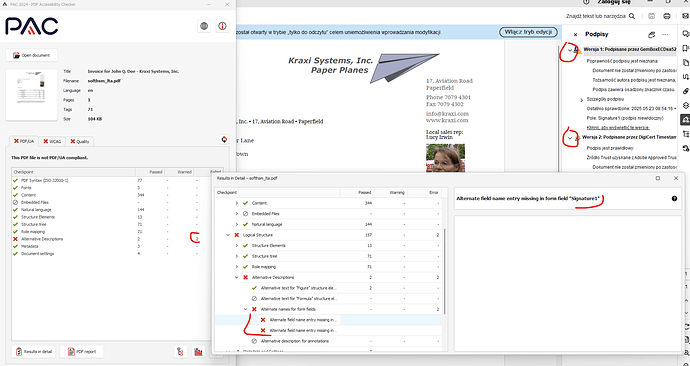This screenshot has width=690, height=366.
Task: Expand Szczegóły podpisu details
Action: click(x=582, y=100)
